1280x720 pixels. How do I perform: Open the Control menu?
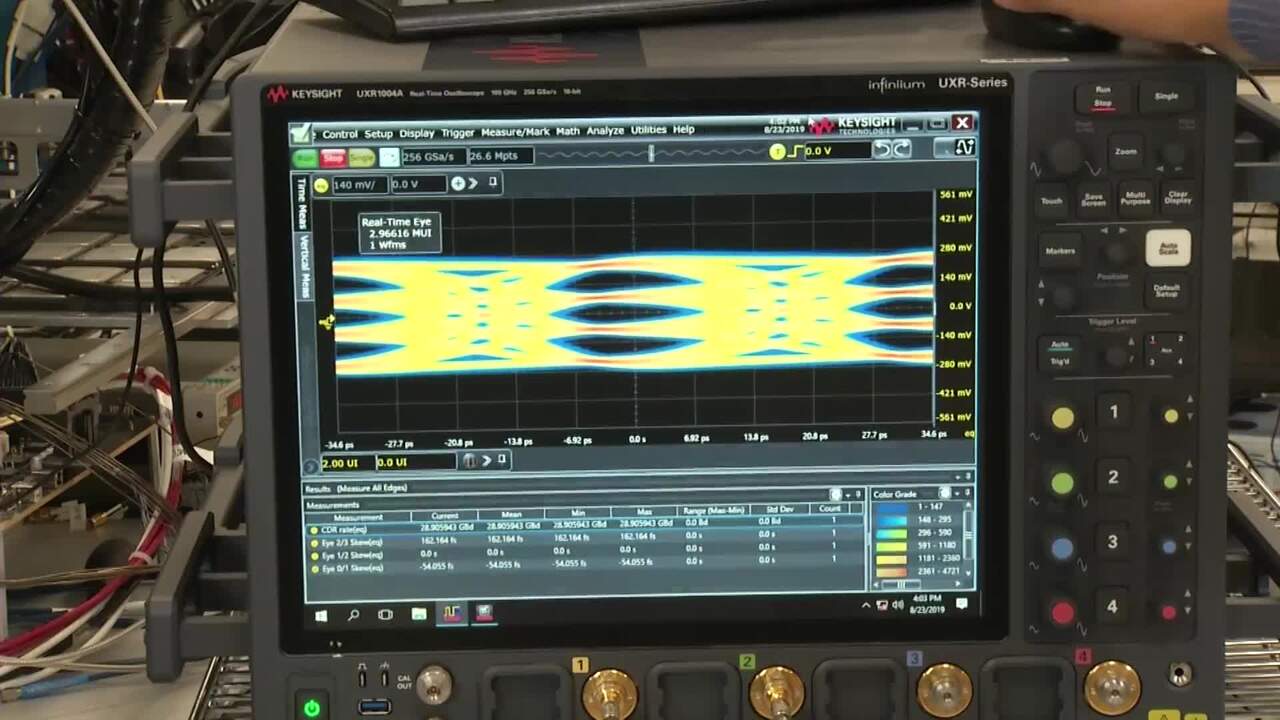click(x=339, y=133)
